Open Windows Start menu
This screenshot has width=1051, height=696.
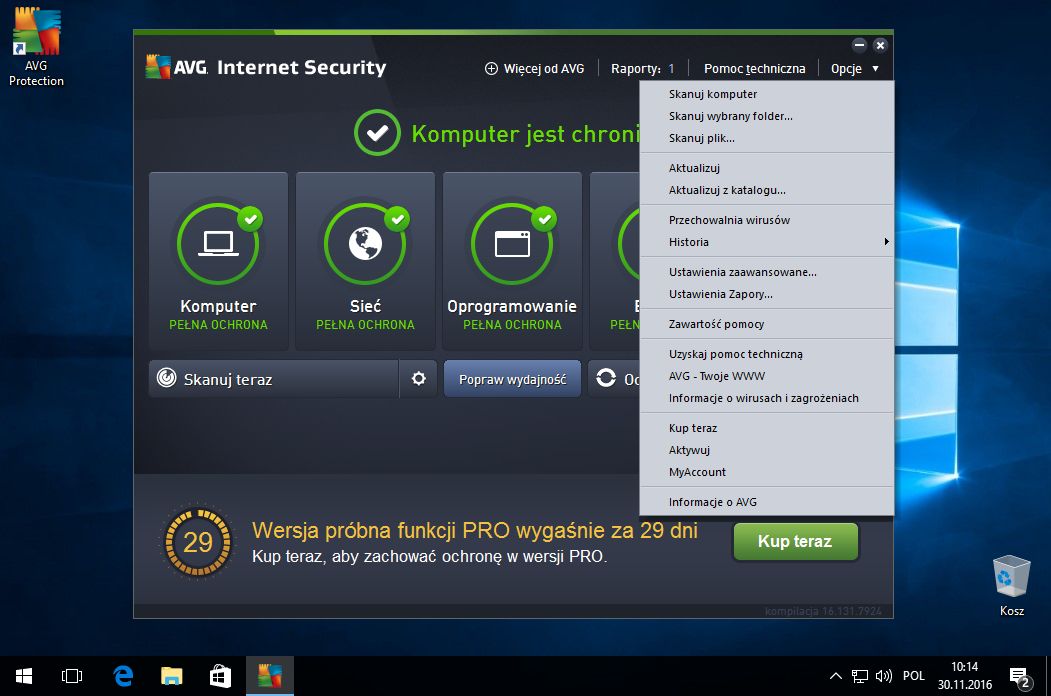click(x=23, y=676)
